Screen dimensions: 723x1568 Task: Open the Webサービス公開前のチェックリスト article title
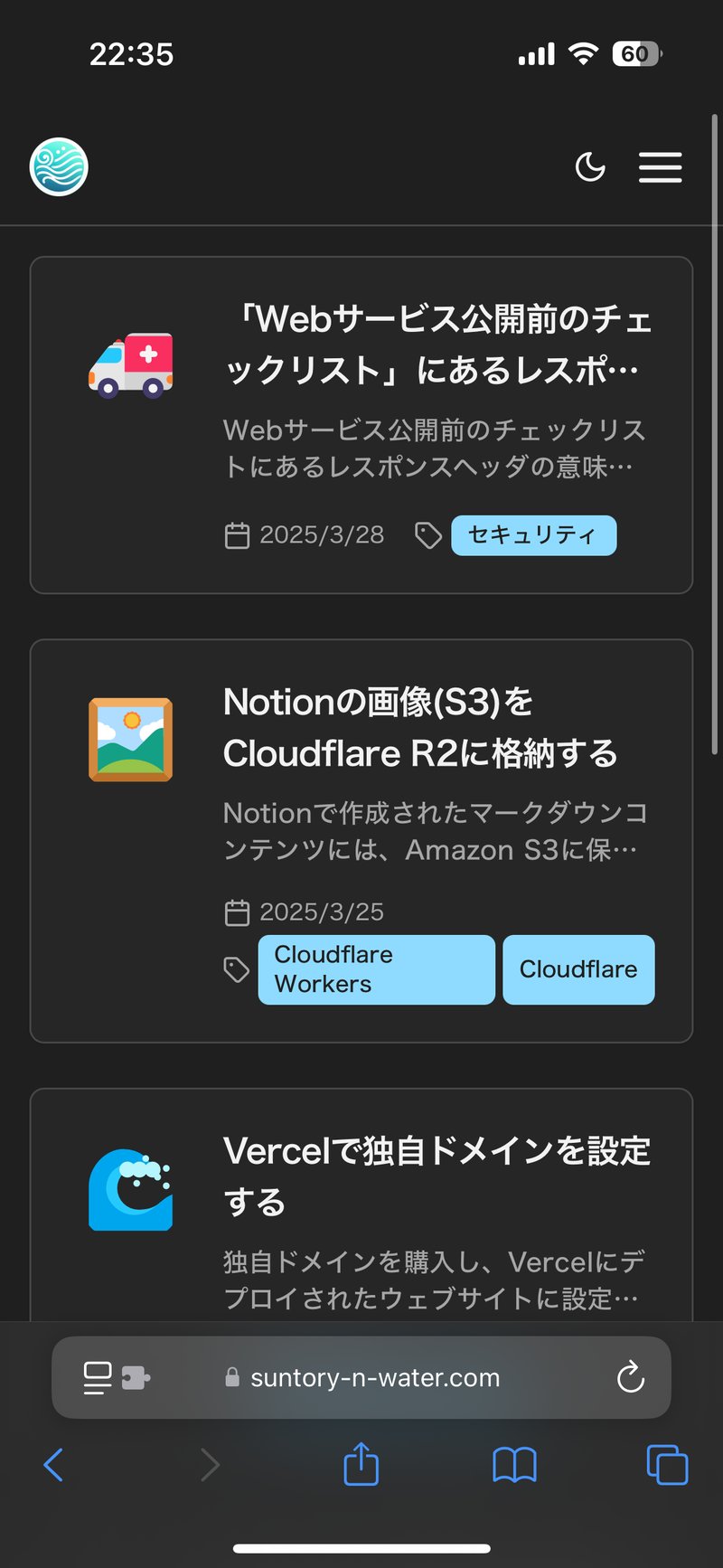pos(437,345)
